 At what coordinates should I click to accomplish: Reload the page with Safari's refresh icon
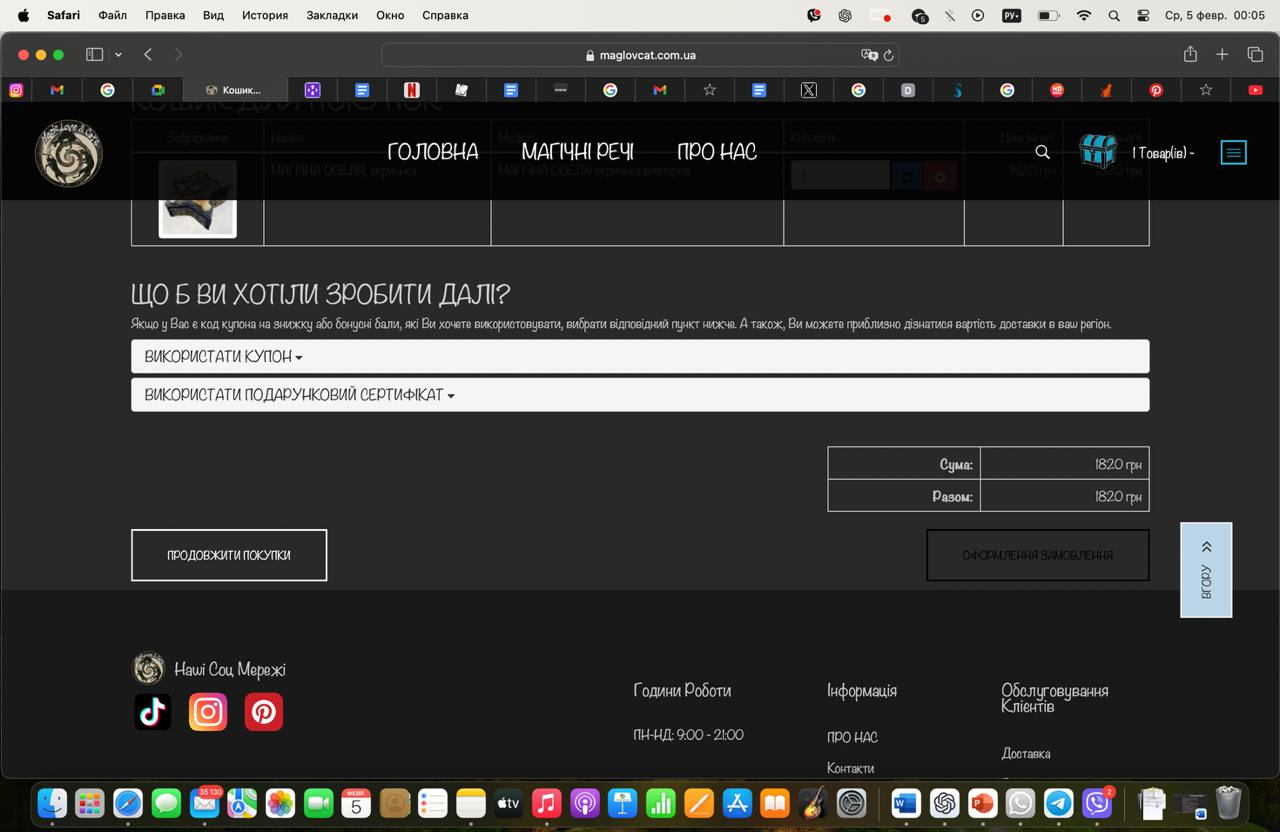pos(888,55)
